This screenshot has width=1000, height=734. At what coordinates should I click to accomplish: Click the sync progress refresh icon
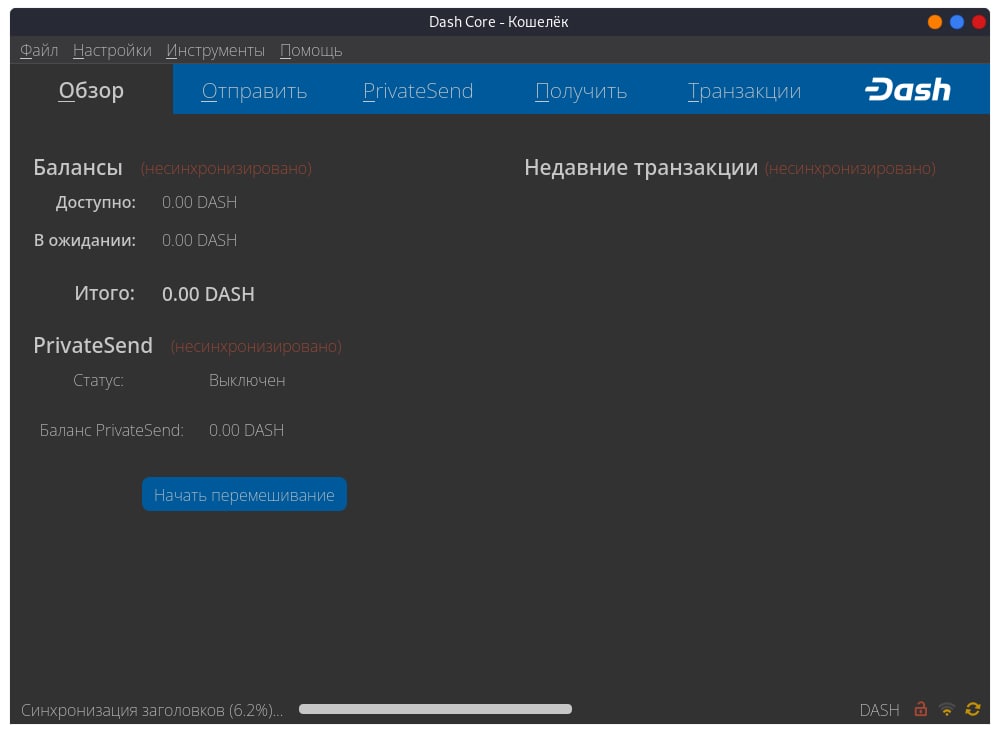[973, 708]
